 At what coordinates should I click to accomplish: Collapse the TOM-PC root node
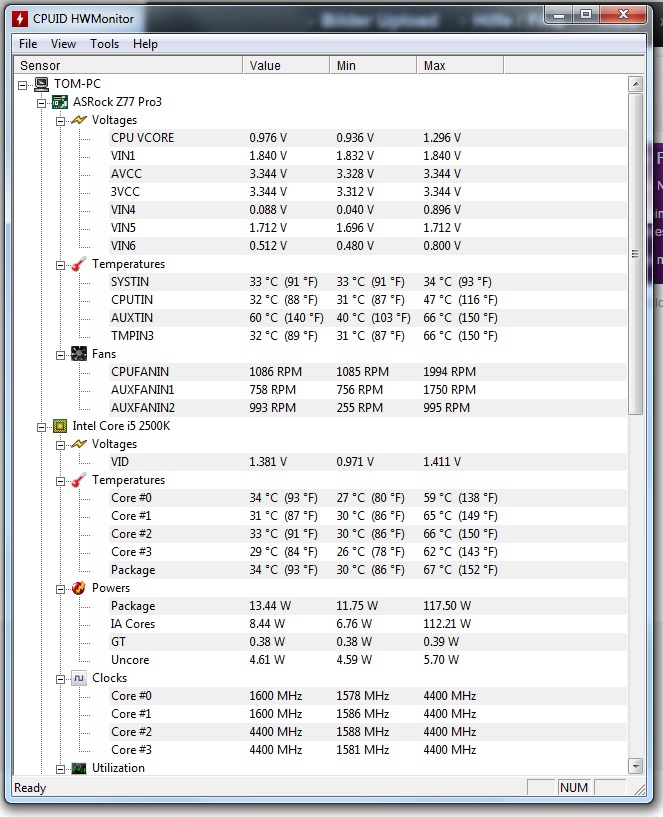pyautogui.click(x=22, y=84)
